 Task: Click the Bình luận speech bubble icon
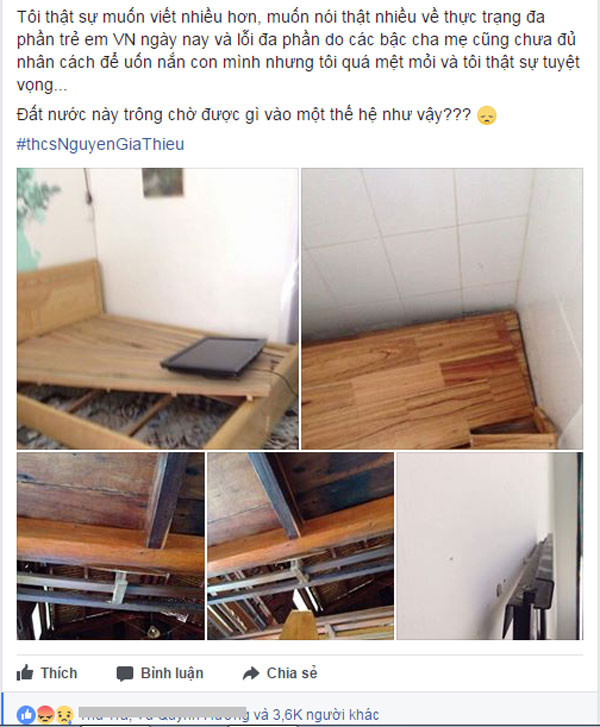tap(125, 674)
